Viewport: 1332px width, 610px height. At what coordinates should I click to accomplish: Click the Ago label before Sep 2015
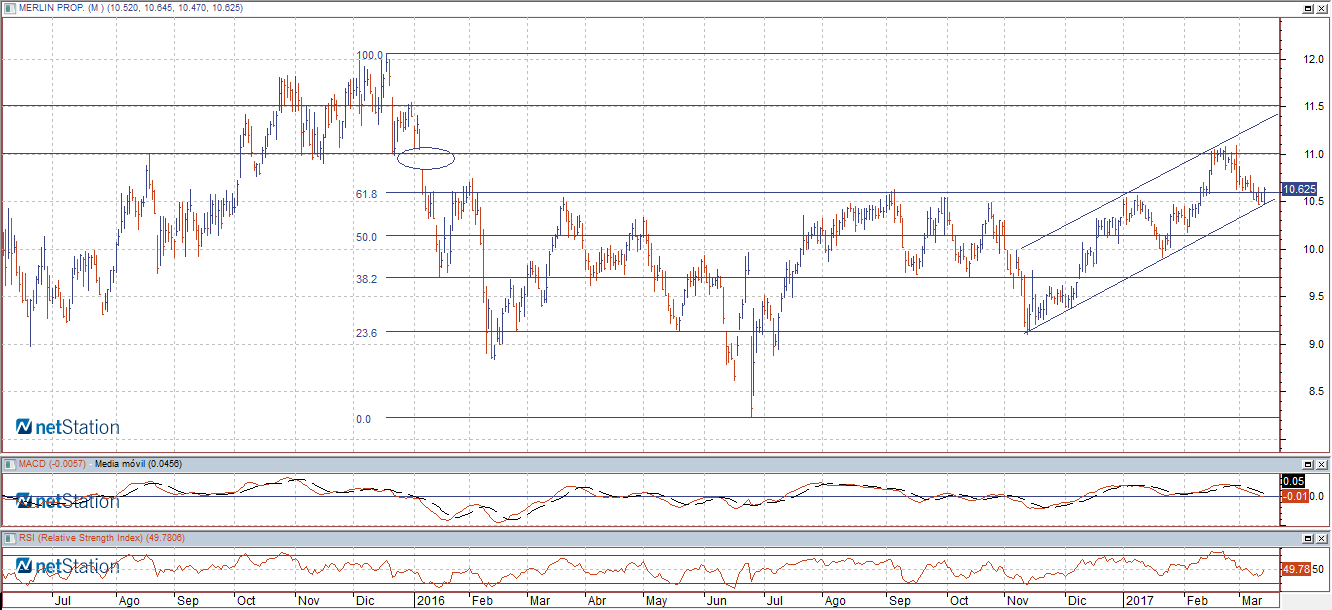(x=129, y=601)
